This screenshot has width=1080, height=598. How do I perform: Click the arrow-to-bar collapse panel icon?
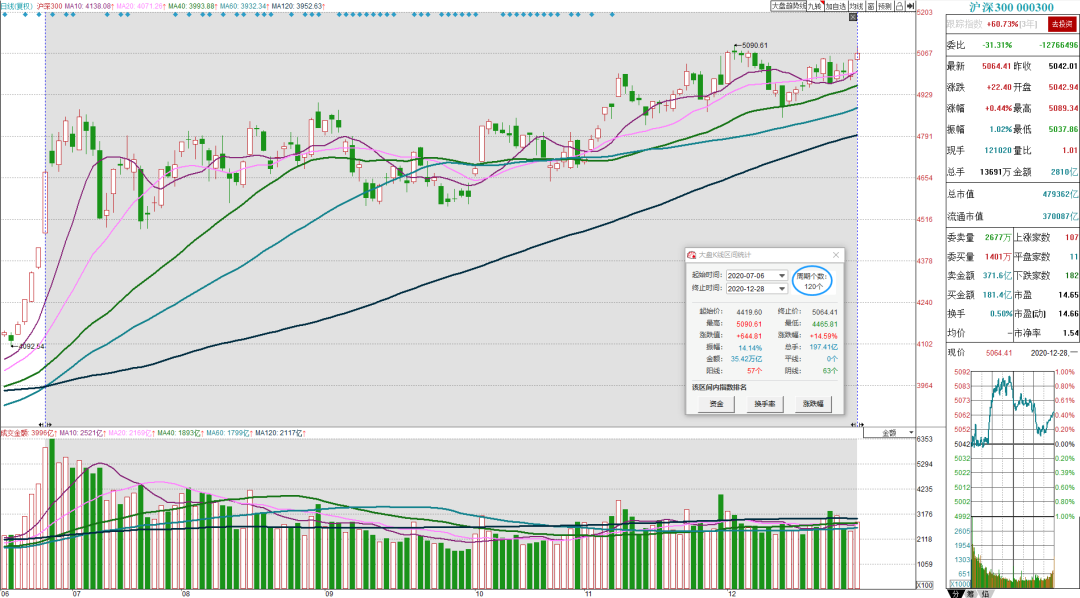click(911, 6)
